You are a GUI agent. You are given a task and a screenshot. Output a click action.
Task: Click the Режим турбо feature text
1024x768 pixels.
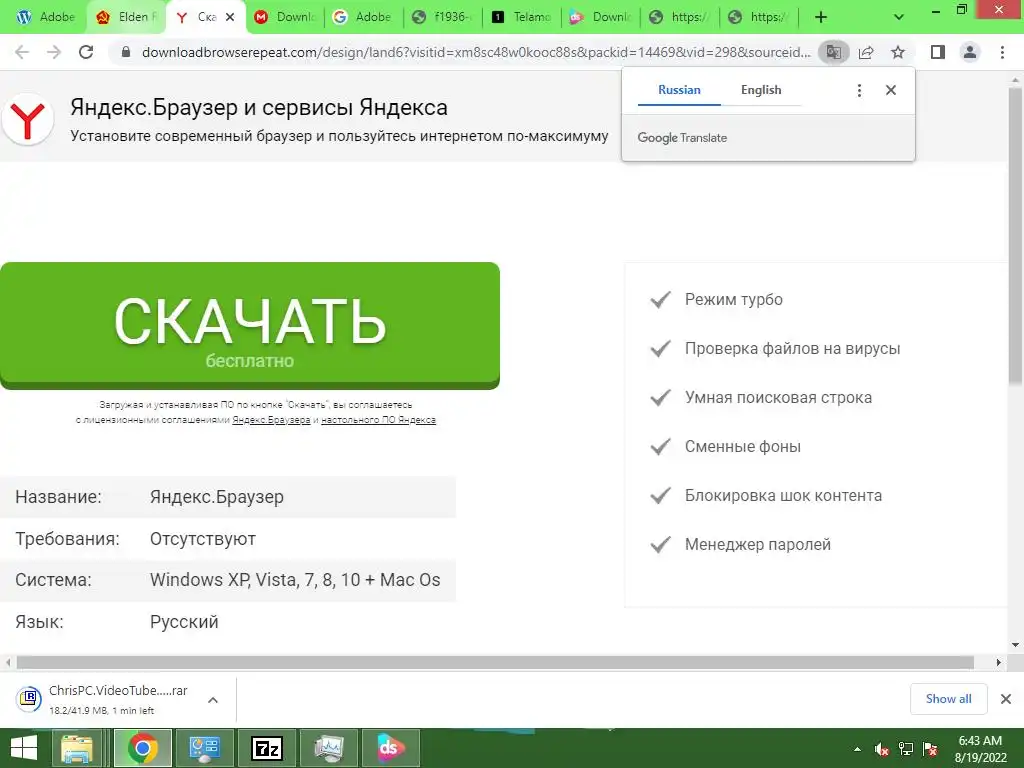point(733,299)
